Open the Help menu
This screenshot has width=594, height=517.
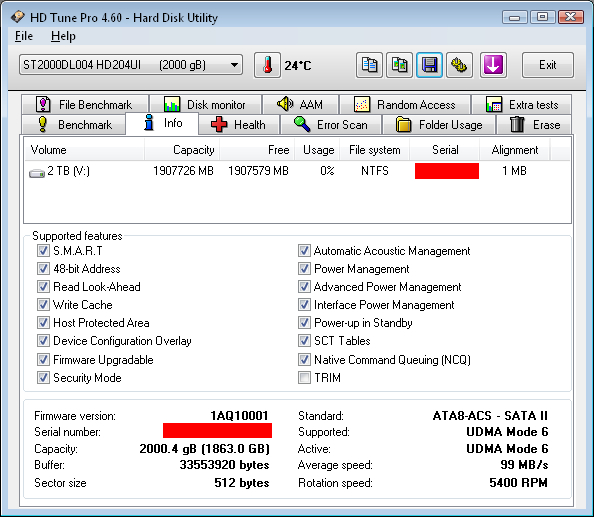click(x=63, y=36)
